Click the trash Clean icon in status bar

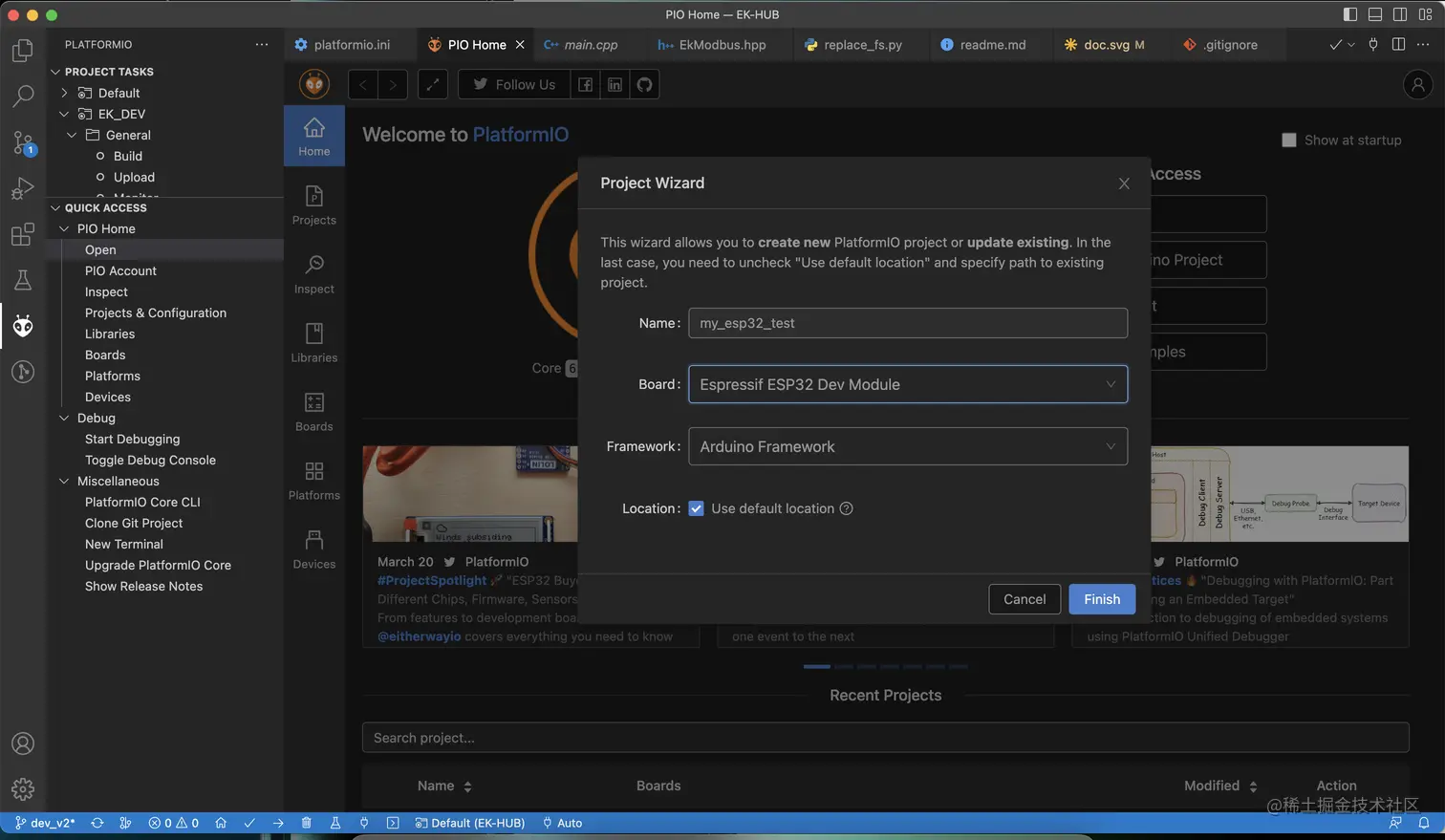pyautogui.click(x=306, y=823)
